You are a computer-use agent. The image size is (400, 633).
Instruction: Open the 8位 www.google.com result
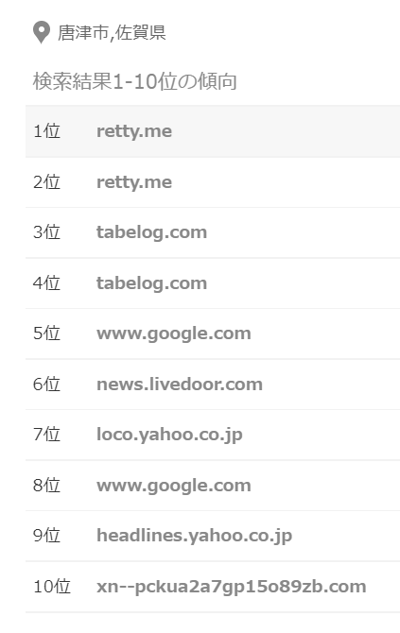pos(213,485)
